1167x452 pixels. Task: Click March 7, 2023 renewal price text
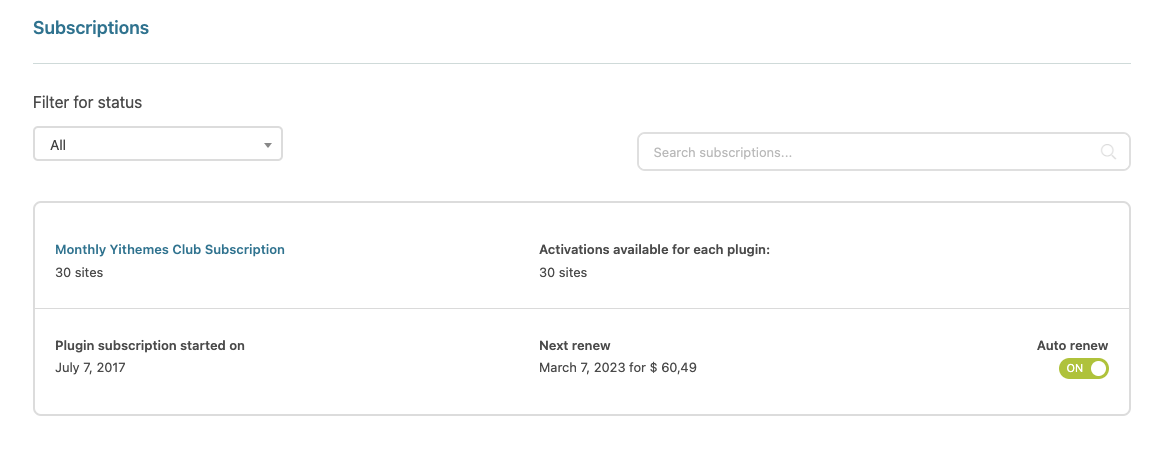(x=618, y=368)
